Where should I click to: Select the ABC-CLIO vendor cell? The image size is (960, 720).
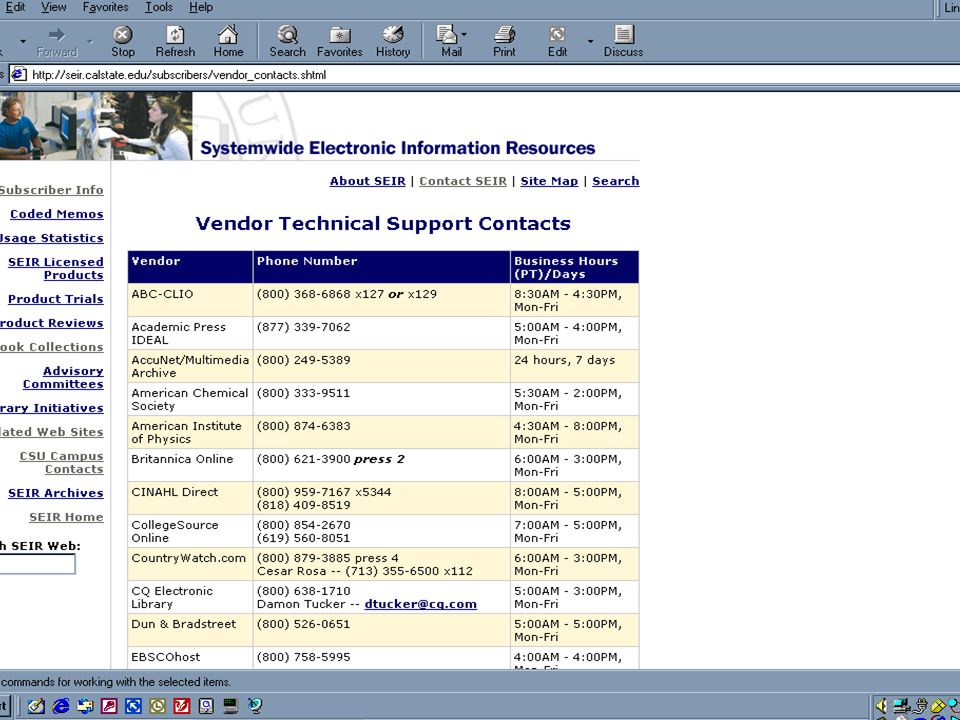tap(190, 300)
